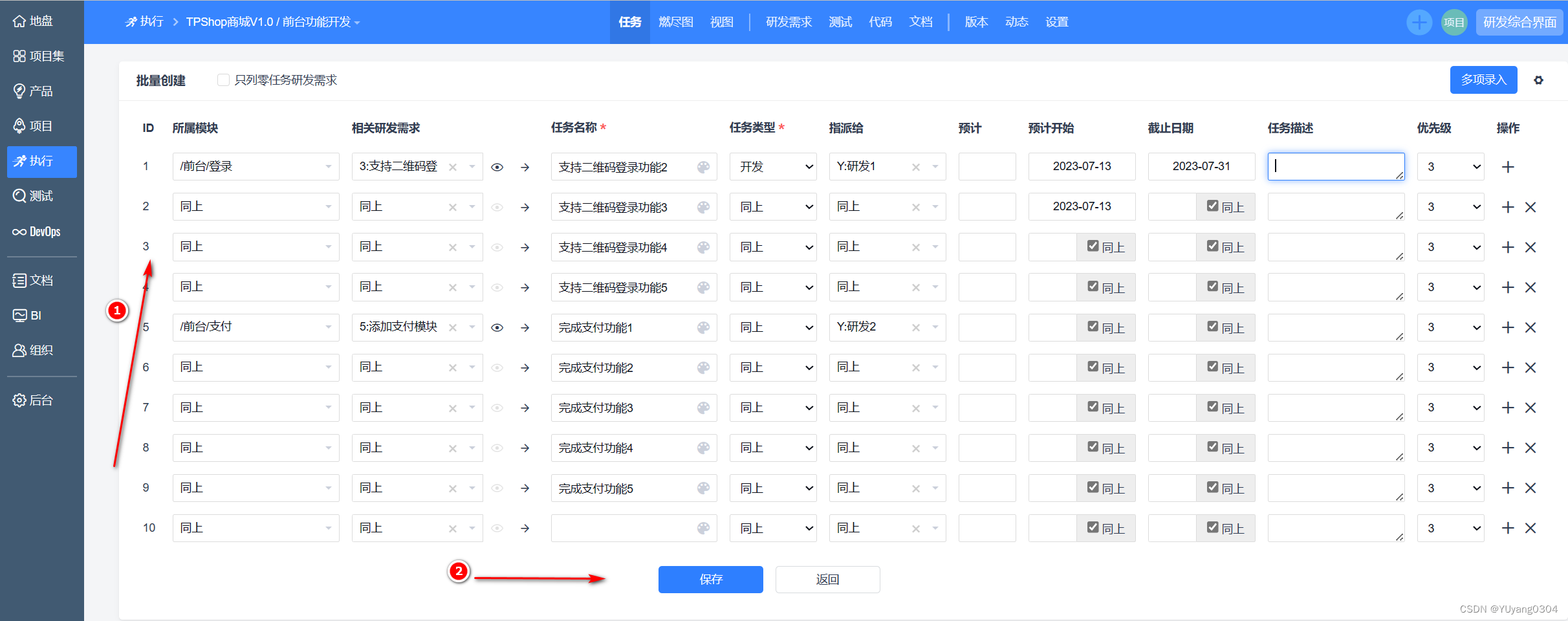Remove row 10 using the X icon
1568x621 pixels.
tap(1530, 528)
